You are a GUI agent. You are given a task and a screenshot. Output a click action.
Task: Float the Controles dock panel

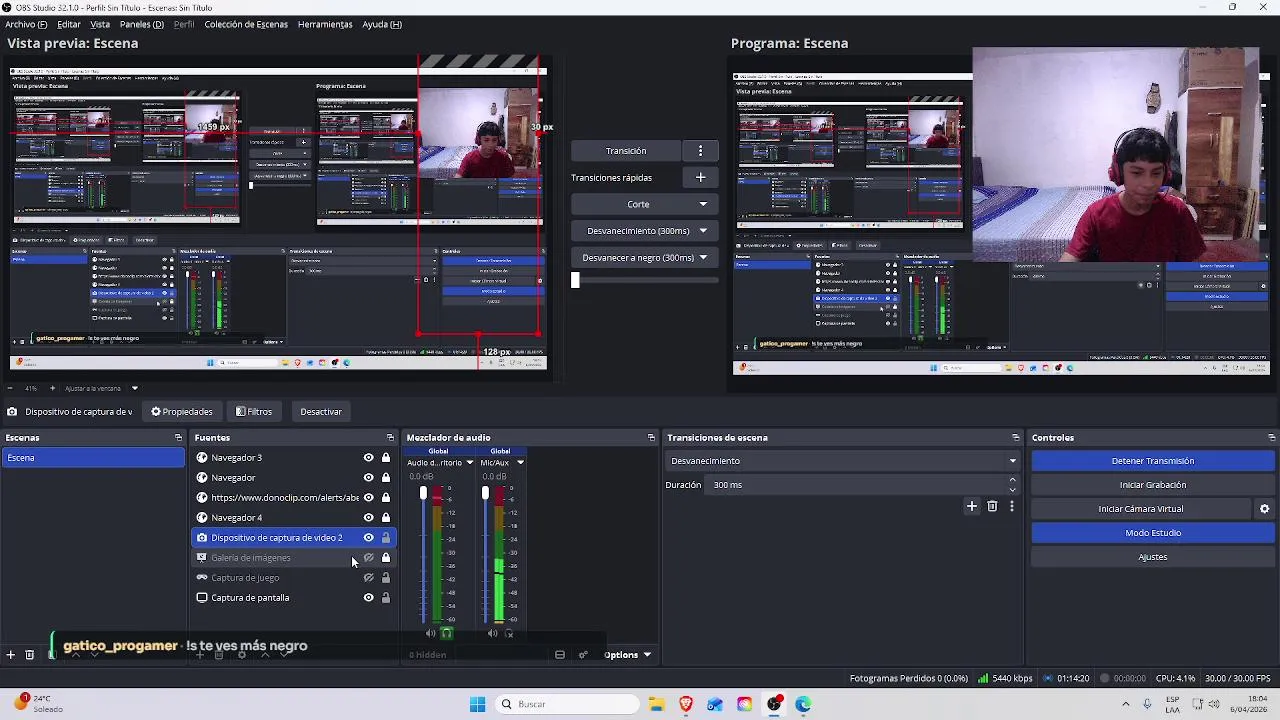point(1271,438)
